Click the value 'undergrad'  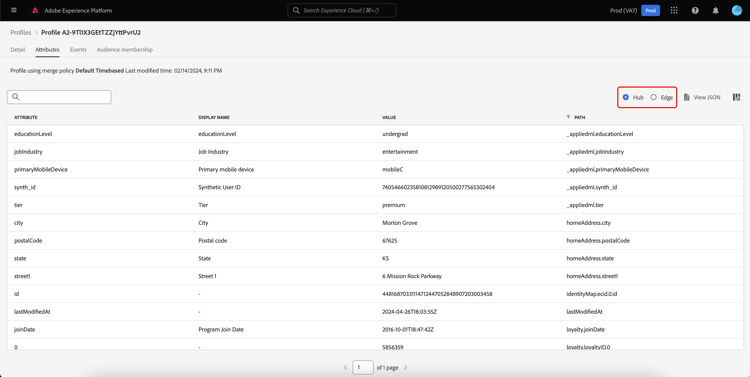click(x=395, y=134)
